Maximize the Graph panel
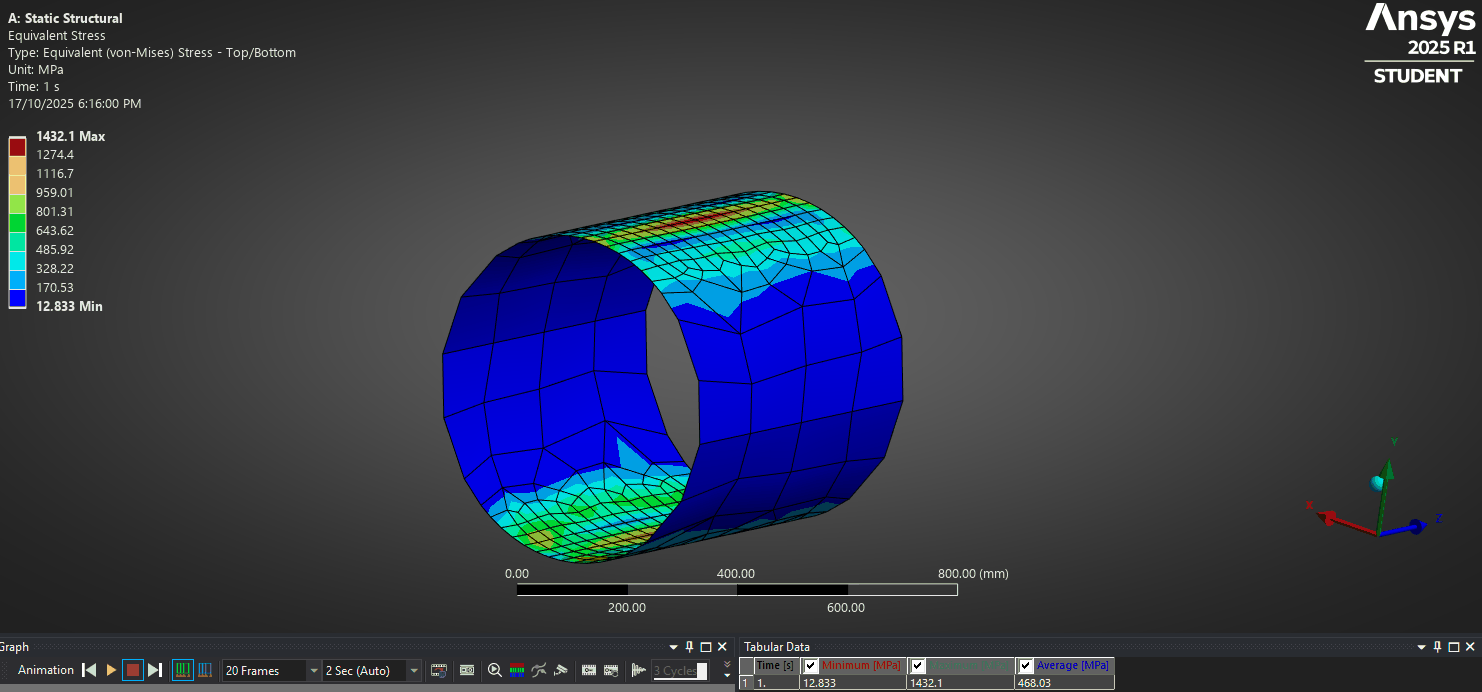Screen dimensions: 1482x692 (x=705, y=647)
